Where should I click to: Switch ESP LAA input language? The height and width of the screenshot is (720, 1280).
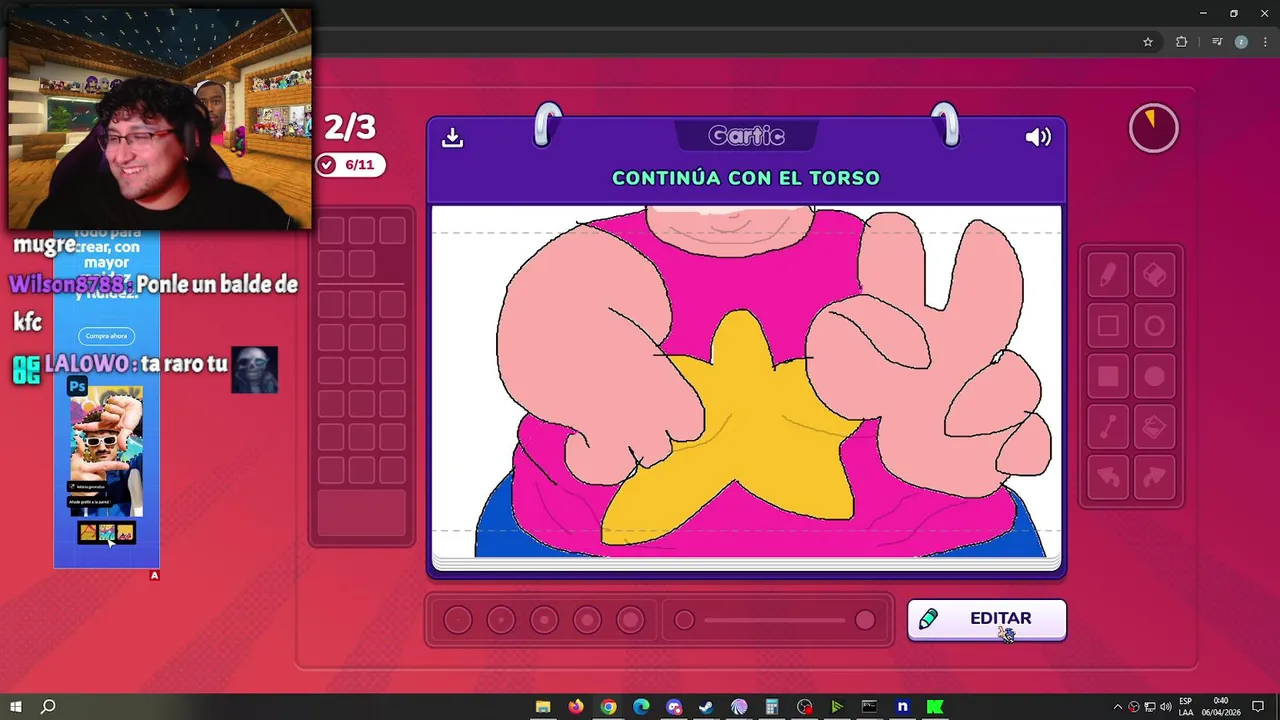click(x=1186, y=707)
